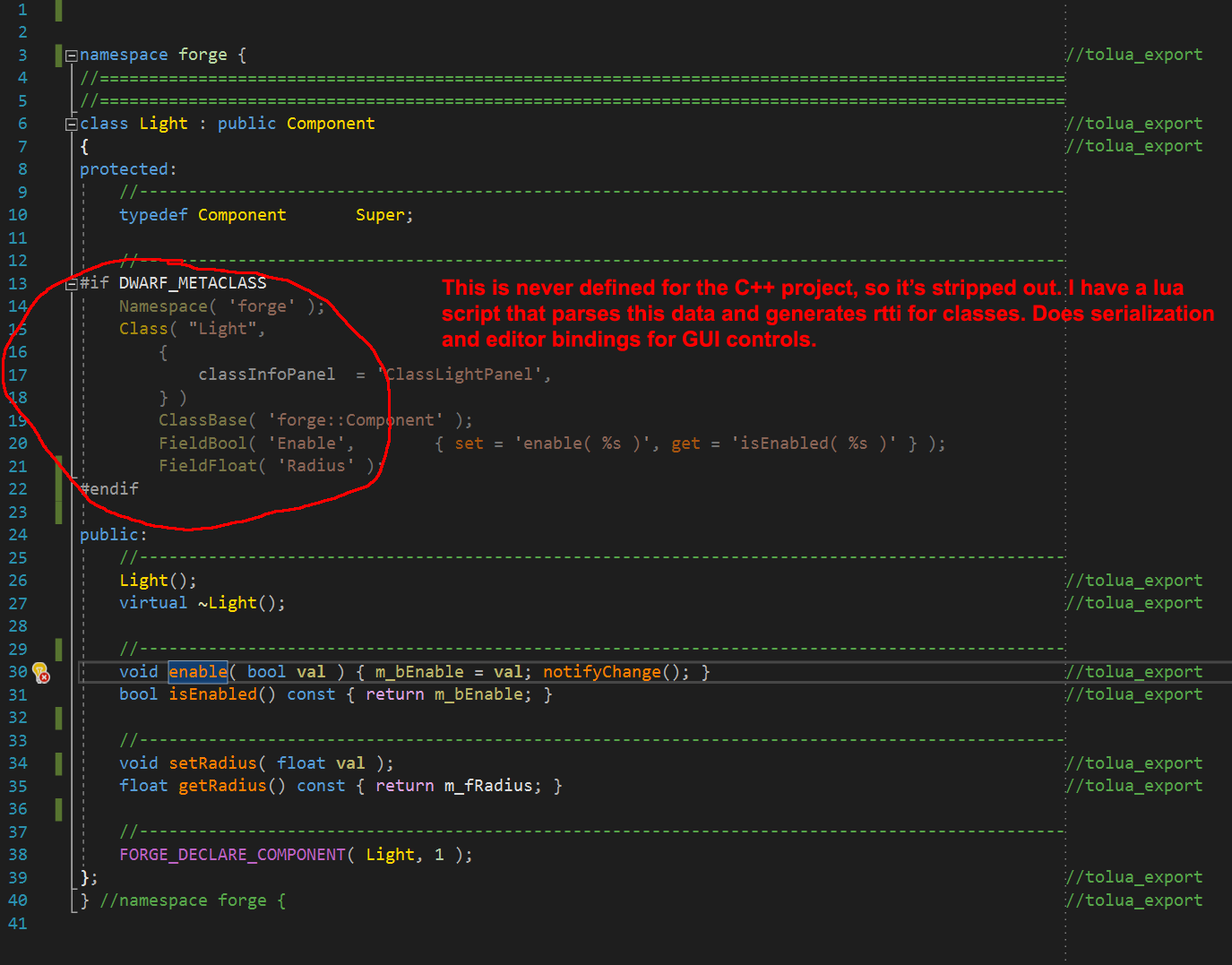Screen dimensions: 1232x965
Task: Click the '~Light' destructor name
Action: (228, 603)
